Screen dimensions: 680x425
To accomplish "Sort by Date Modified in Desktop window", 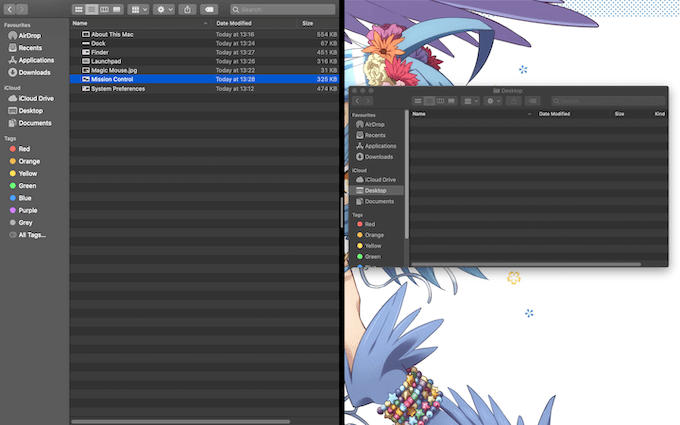I will (572, 114).
